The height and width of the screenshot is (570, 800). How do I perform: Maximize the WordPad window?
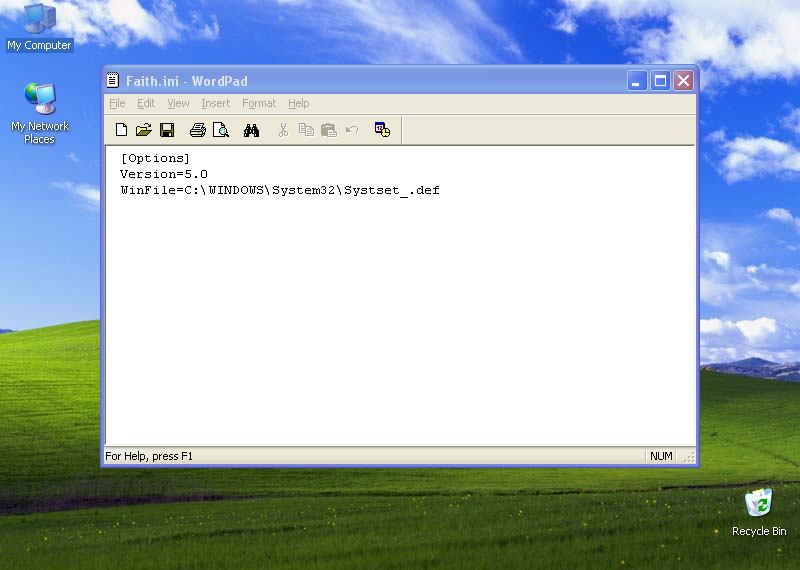660,81
